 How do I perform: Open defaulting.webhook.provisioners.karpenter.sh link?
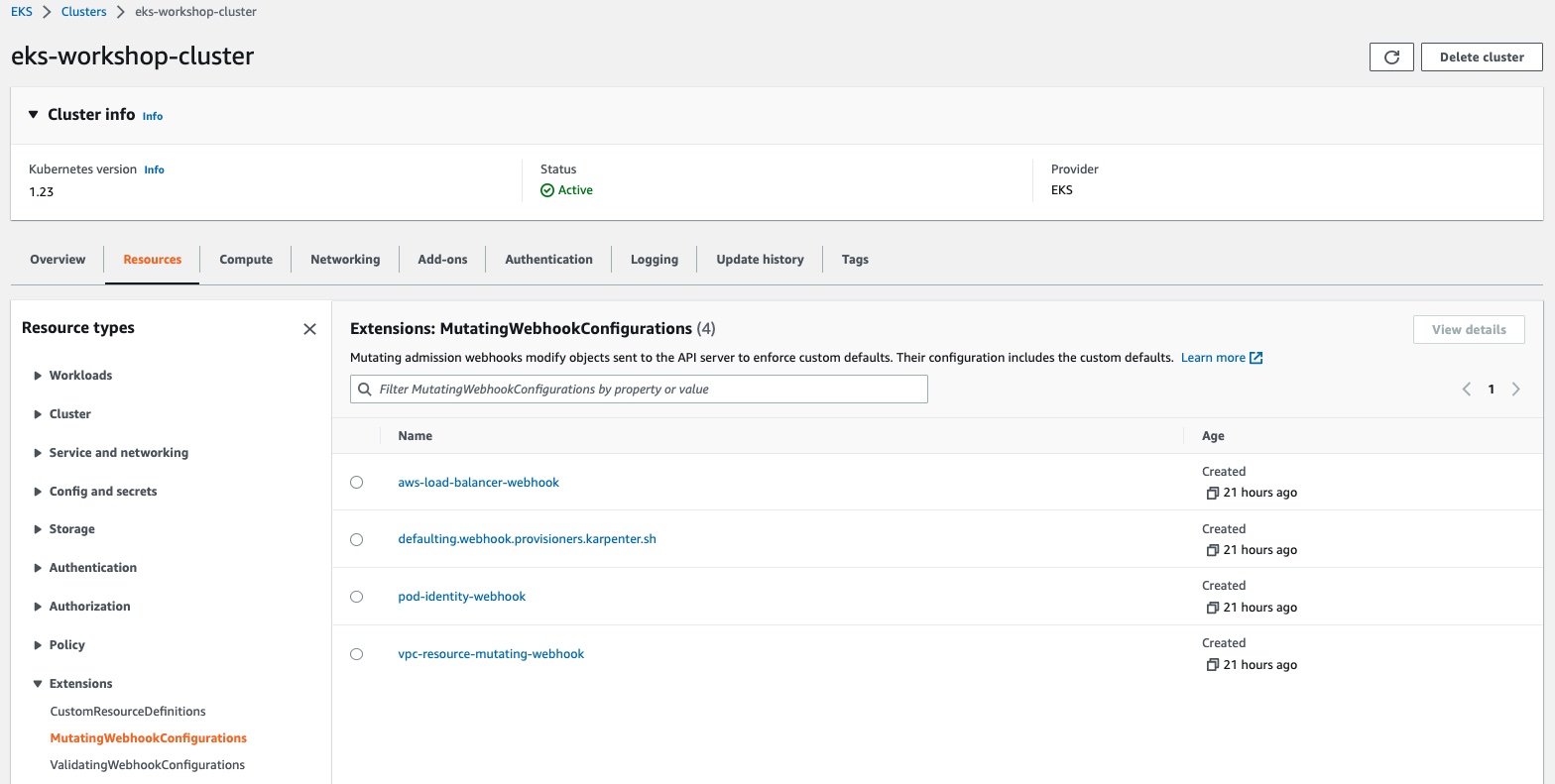click(x=527, y=539)
